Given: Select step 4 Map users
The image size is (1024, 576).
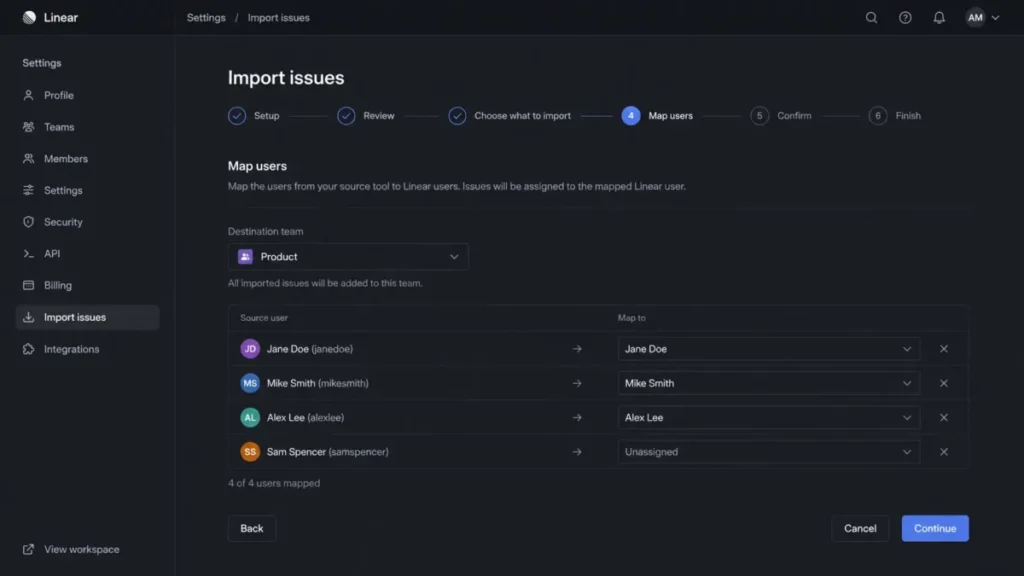Looking at the screenshot, I should [657, 116].
